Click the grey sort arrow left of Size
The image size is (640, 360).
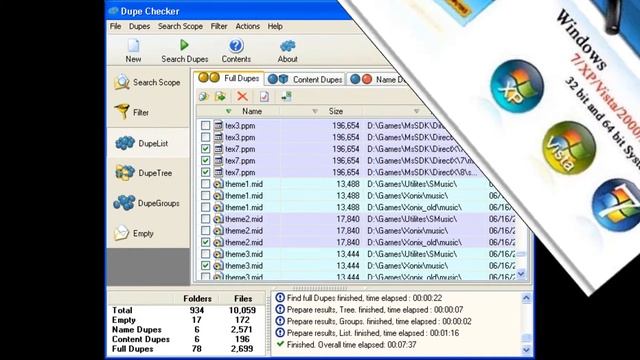[315, 111]
